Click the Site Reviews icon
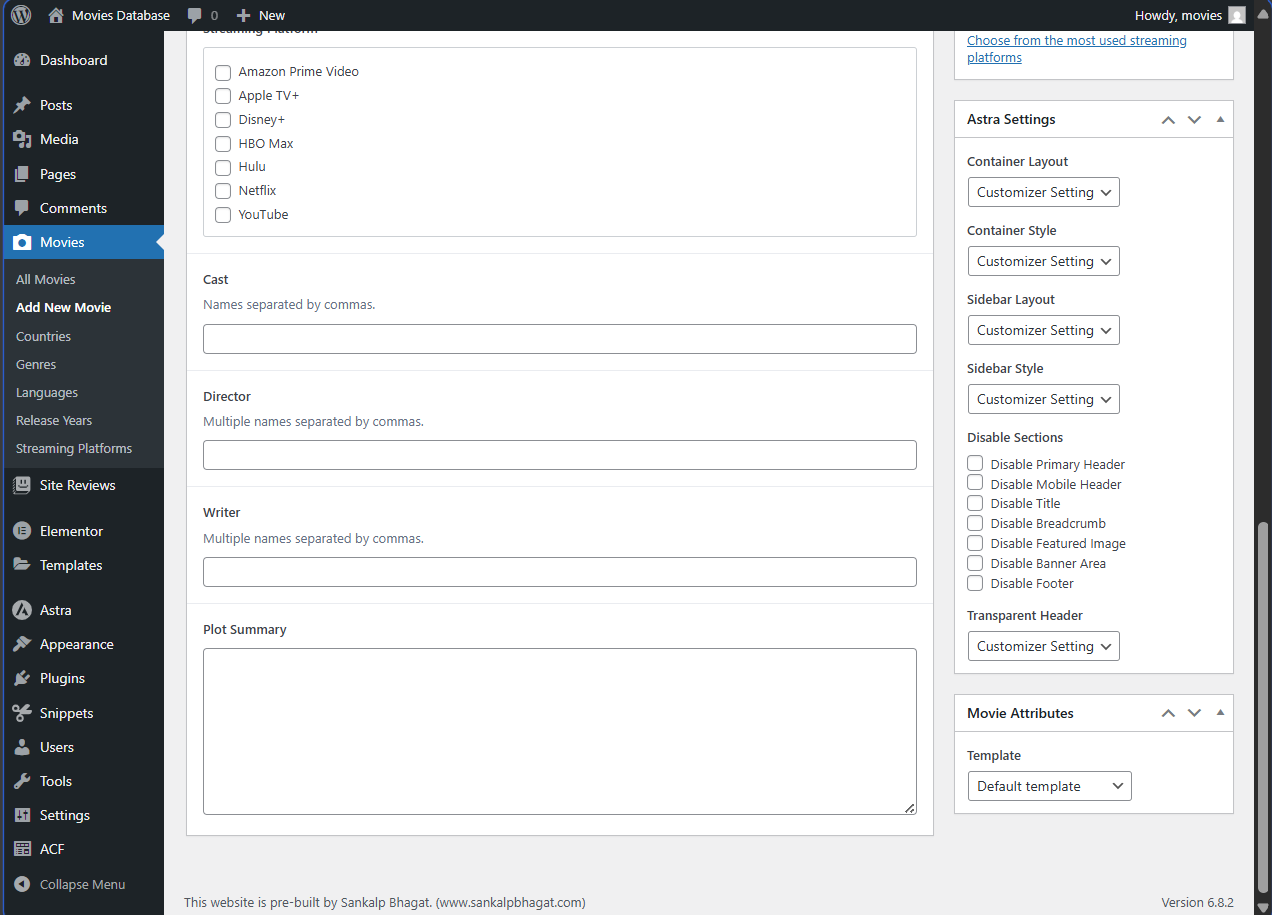Image resolution: width=1272 pixels, height=915 pixels. (x=22, y=485)
